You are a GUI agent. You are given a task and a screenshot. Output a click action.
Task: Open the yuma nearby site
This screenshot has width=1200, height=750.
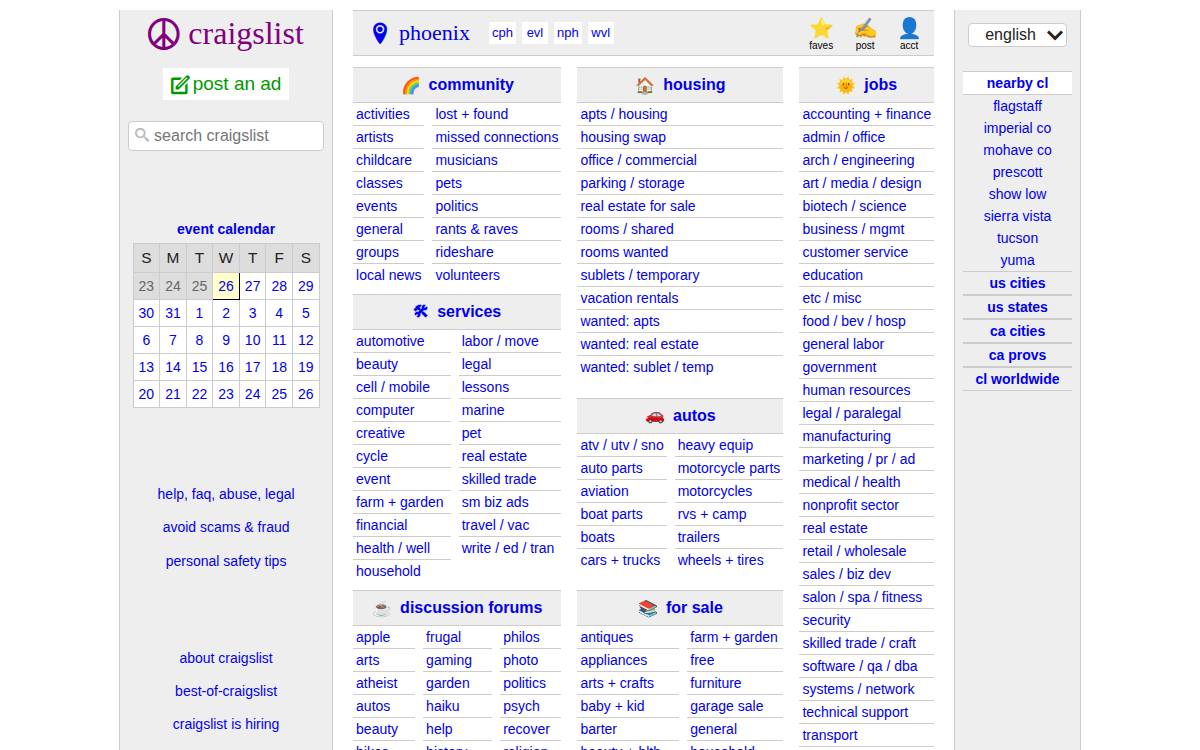pyautogui.click(x=1017, y=260)
